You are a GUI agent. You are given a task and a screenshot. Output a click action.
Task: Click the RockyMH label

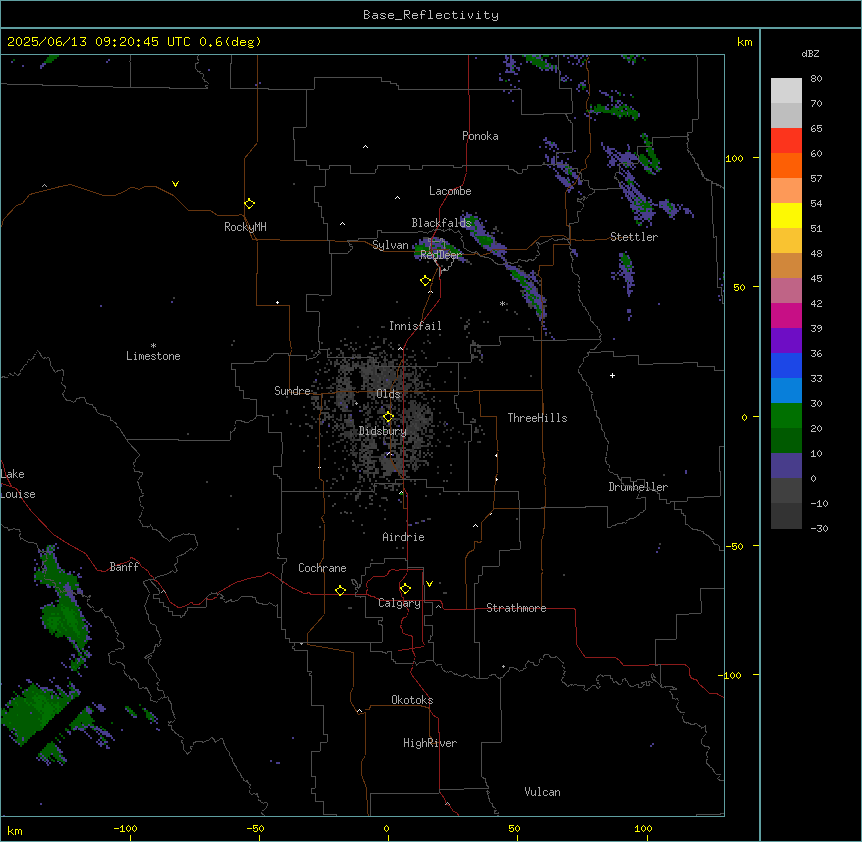pyautogui.click(x=245, y=227)
